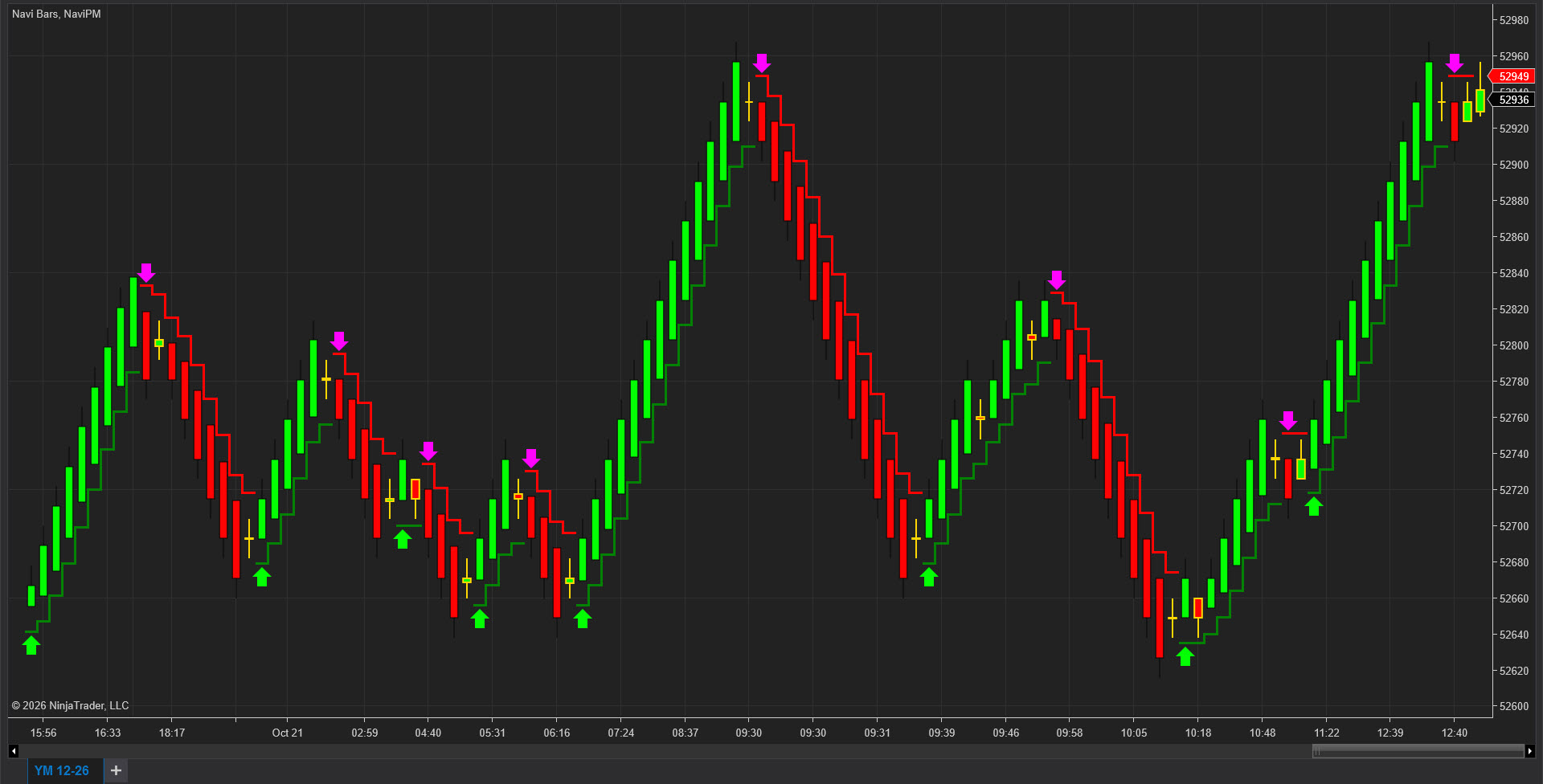Click the magenta down arrow near 09:58
Screen dimensions: 1543x784
1057,280
